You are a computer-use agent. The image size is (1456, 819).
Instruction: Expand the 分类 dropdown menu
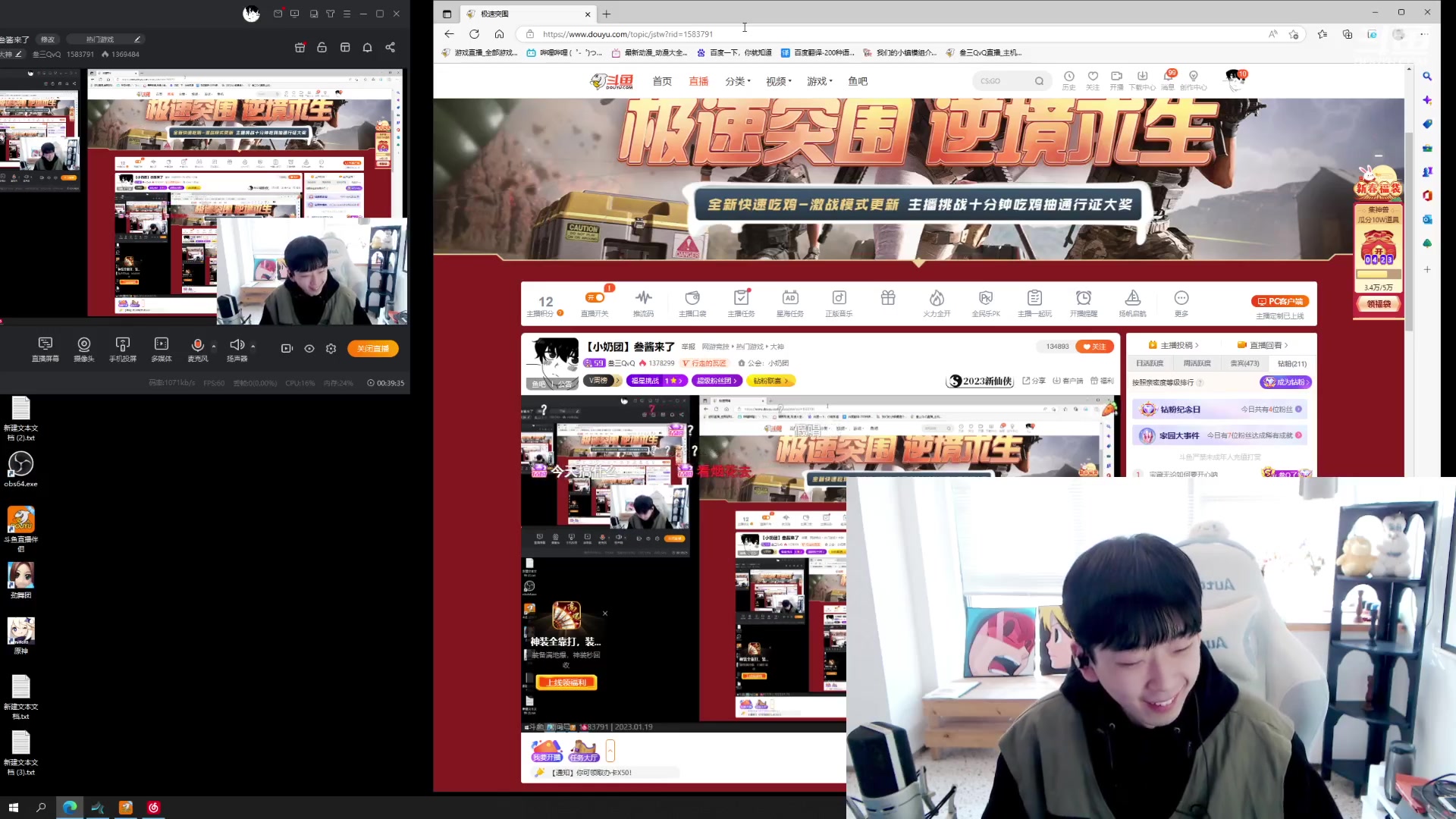[738, 81]
